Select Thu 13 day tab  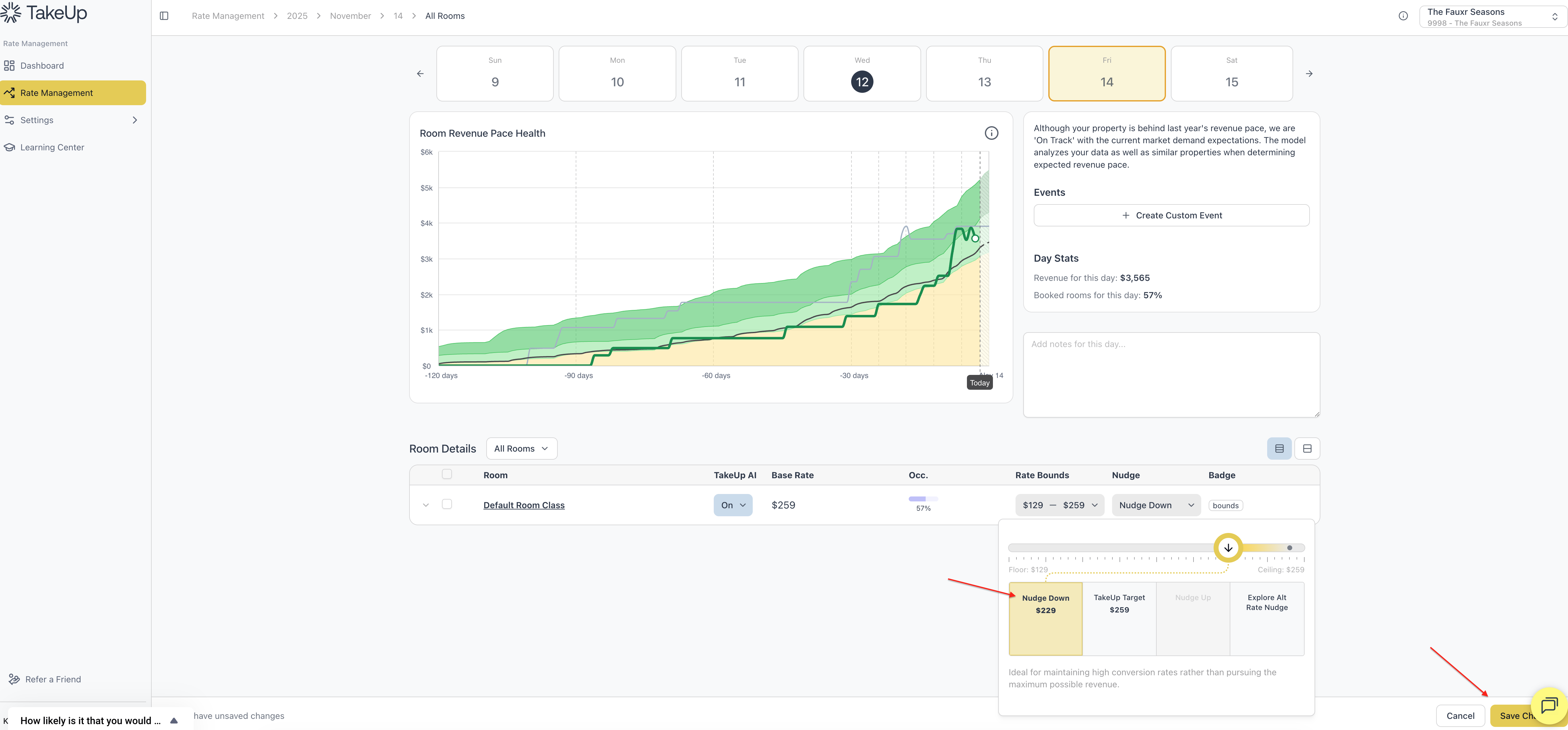pyautogui.click(x=984, y=74)
